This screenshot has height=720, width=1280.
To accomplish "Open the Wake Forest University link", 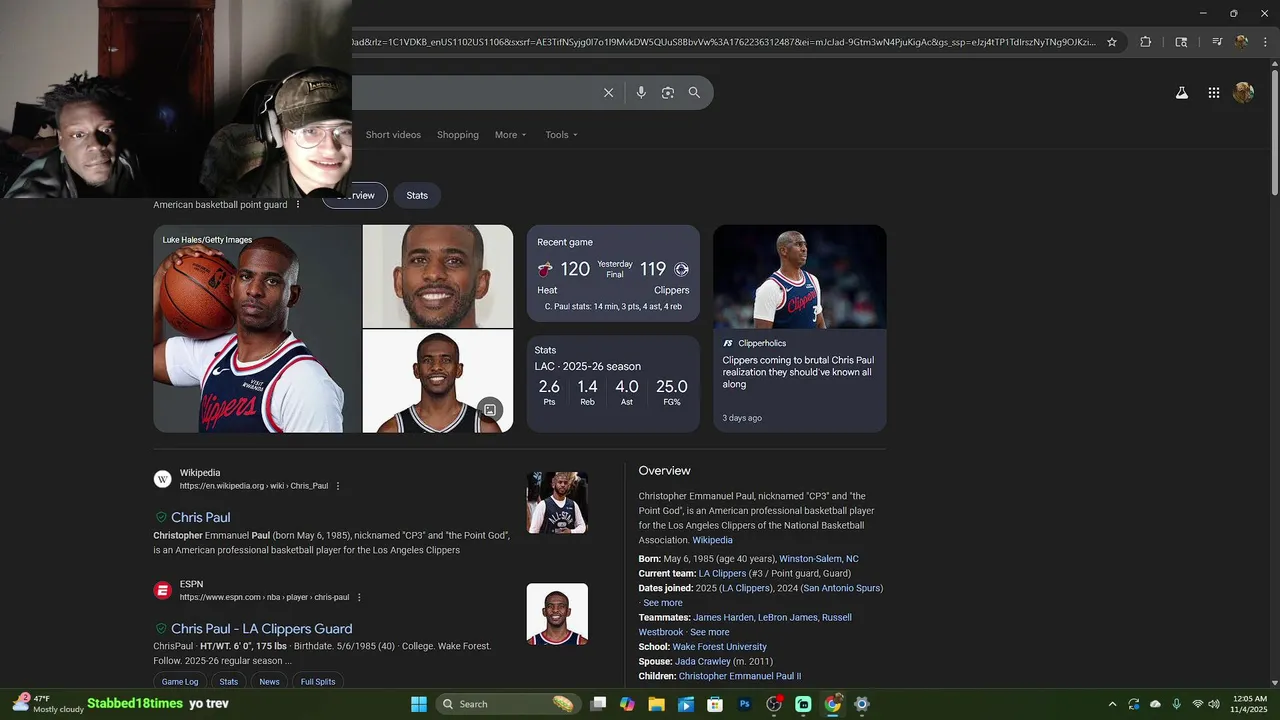I will (x=719, y=647).
